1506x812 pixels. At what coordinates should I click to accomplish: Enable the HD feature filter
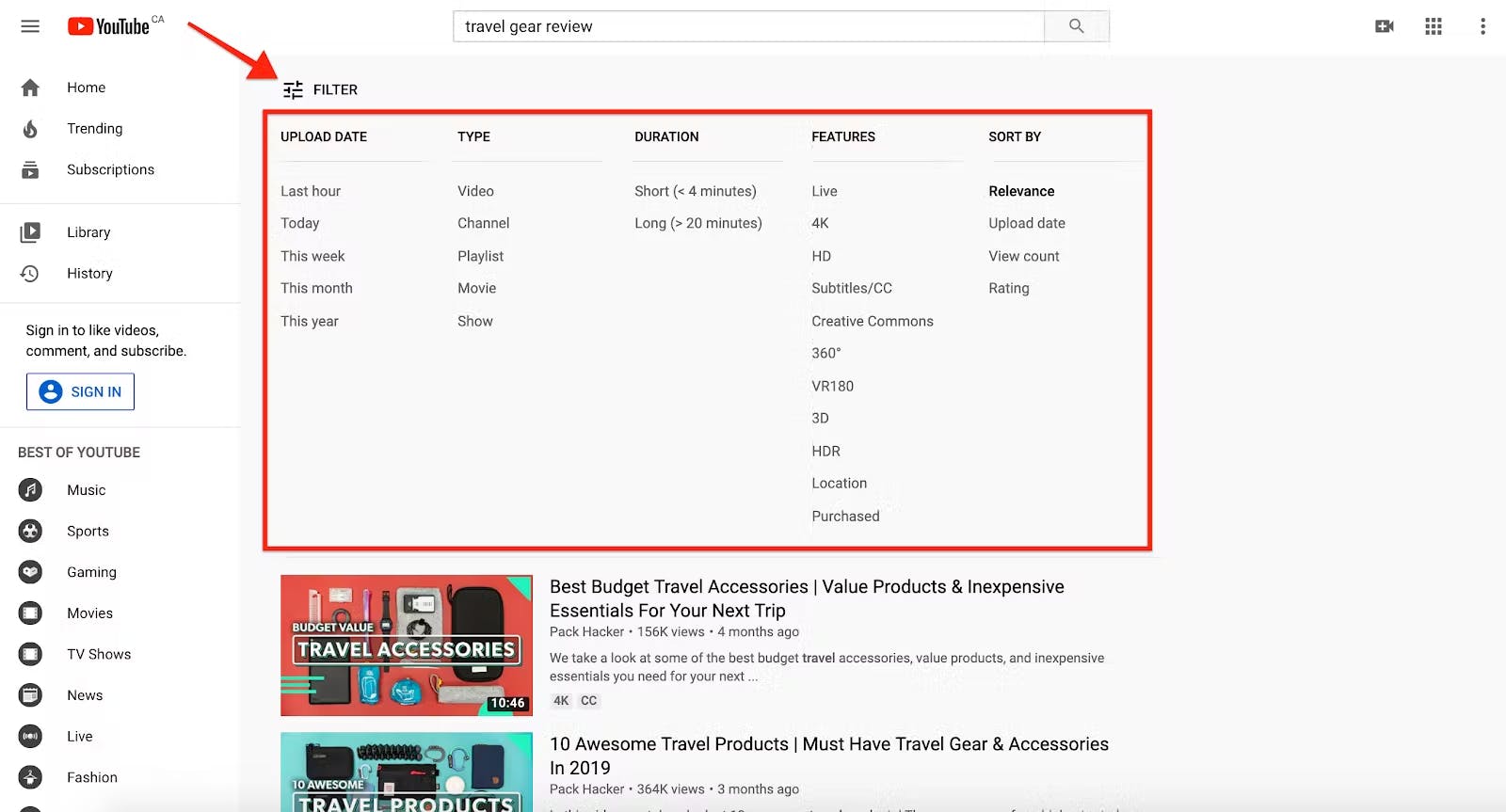coord(822,256)
